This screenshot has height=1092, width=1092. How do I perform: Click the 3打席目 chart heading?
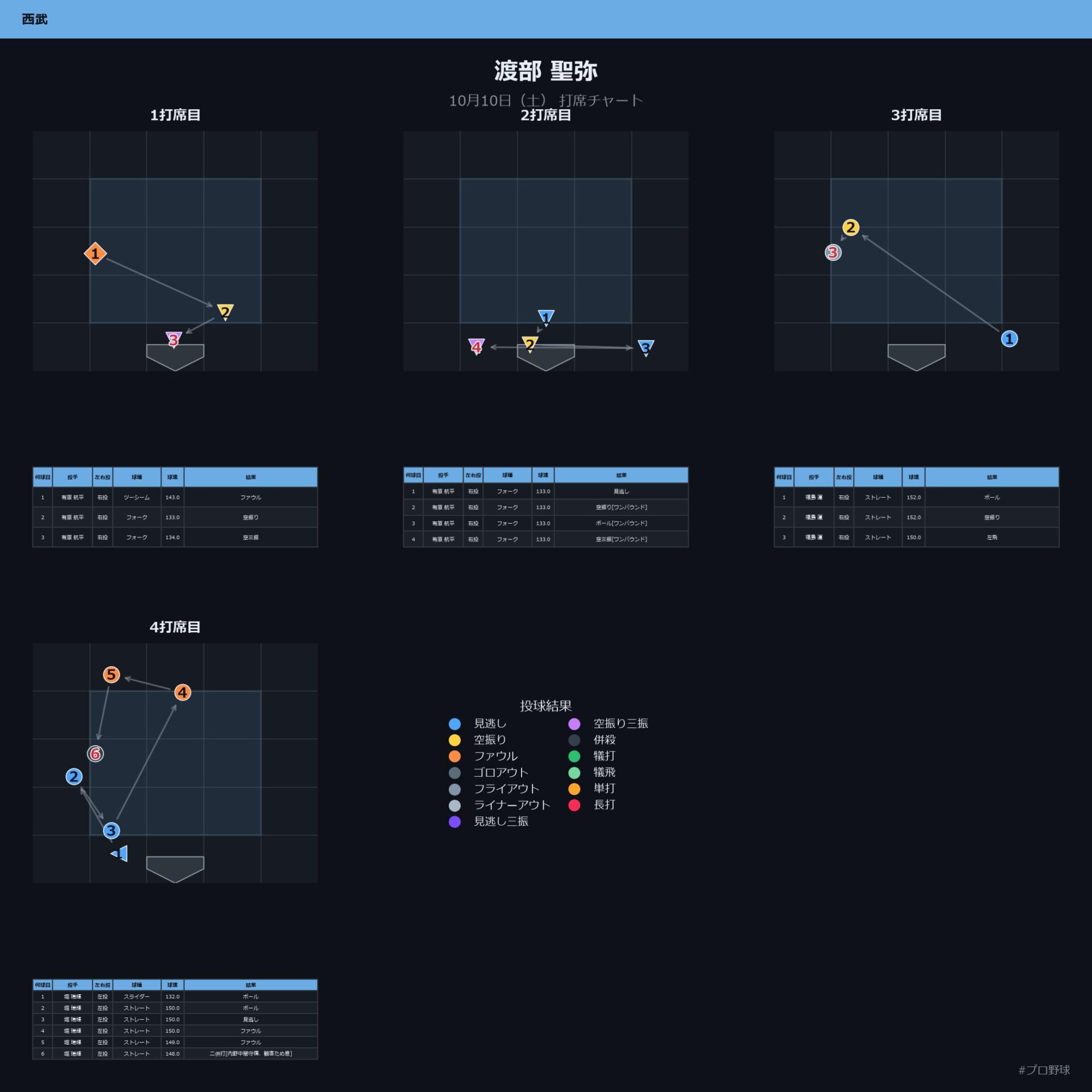pyautogui.click(x=916, y=115)
